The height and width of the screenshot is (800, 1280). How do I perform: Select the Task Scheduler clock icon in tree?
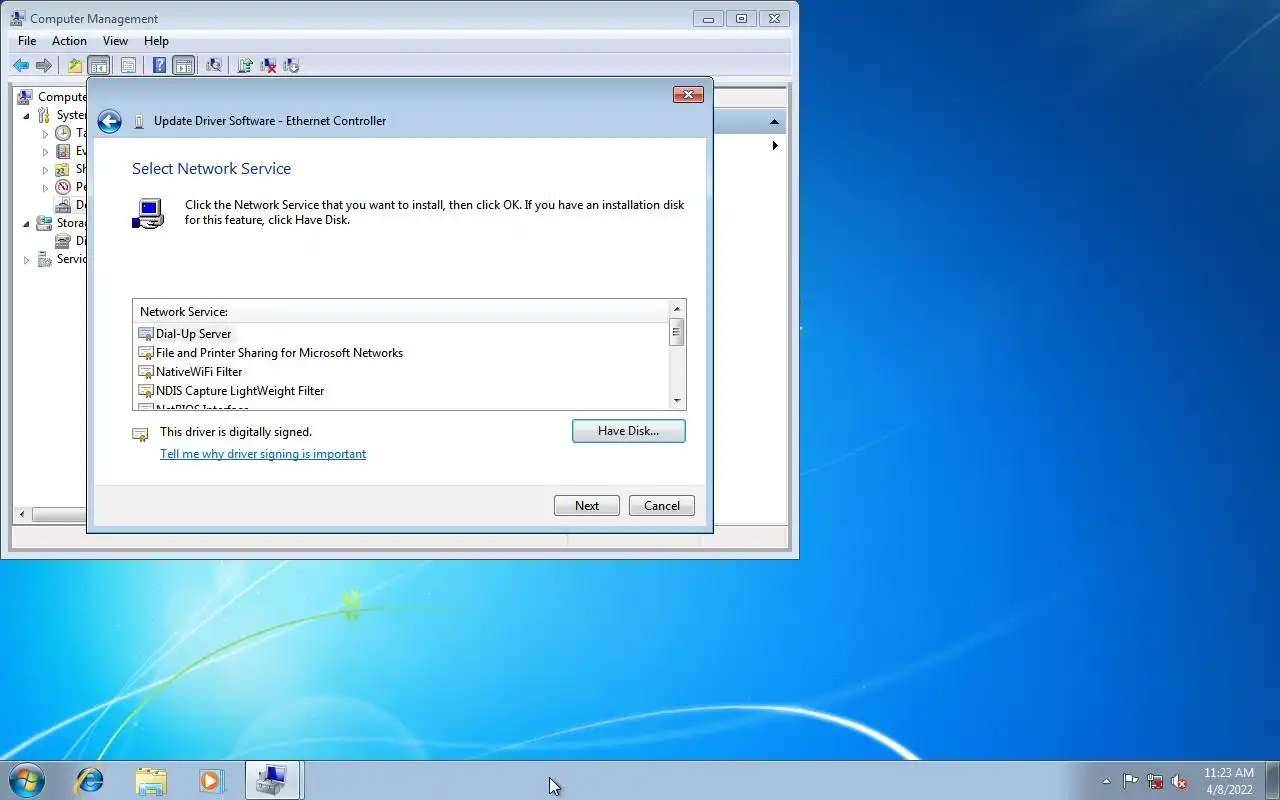click(x=63, y=133)
